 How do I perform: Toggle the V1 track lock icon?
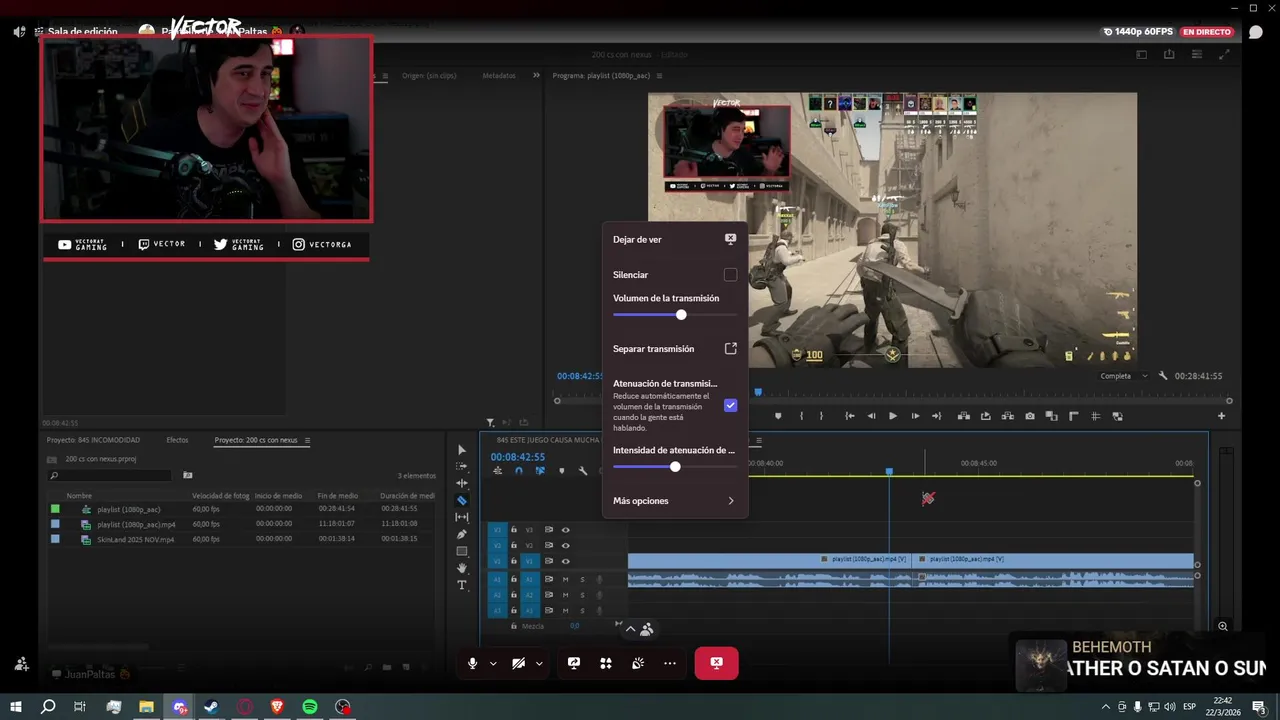pos(514,561)
